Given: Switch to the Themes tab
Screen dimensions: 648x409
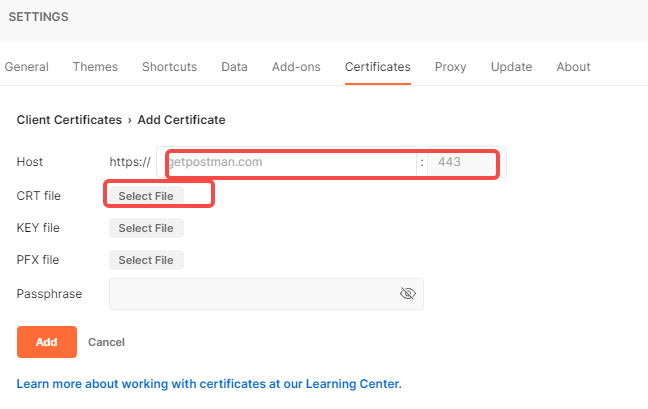Looking at the screenshot, I should pos(95,67).
